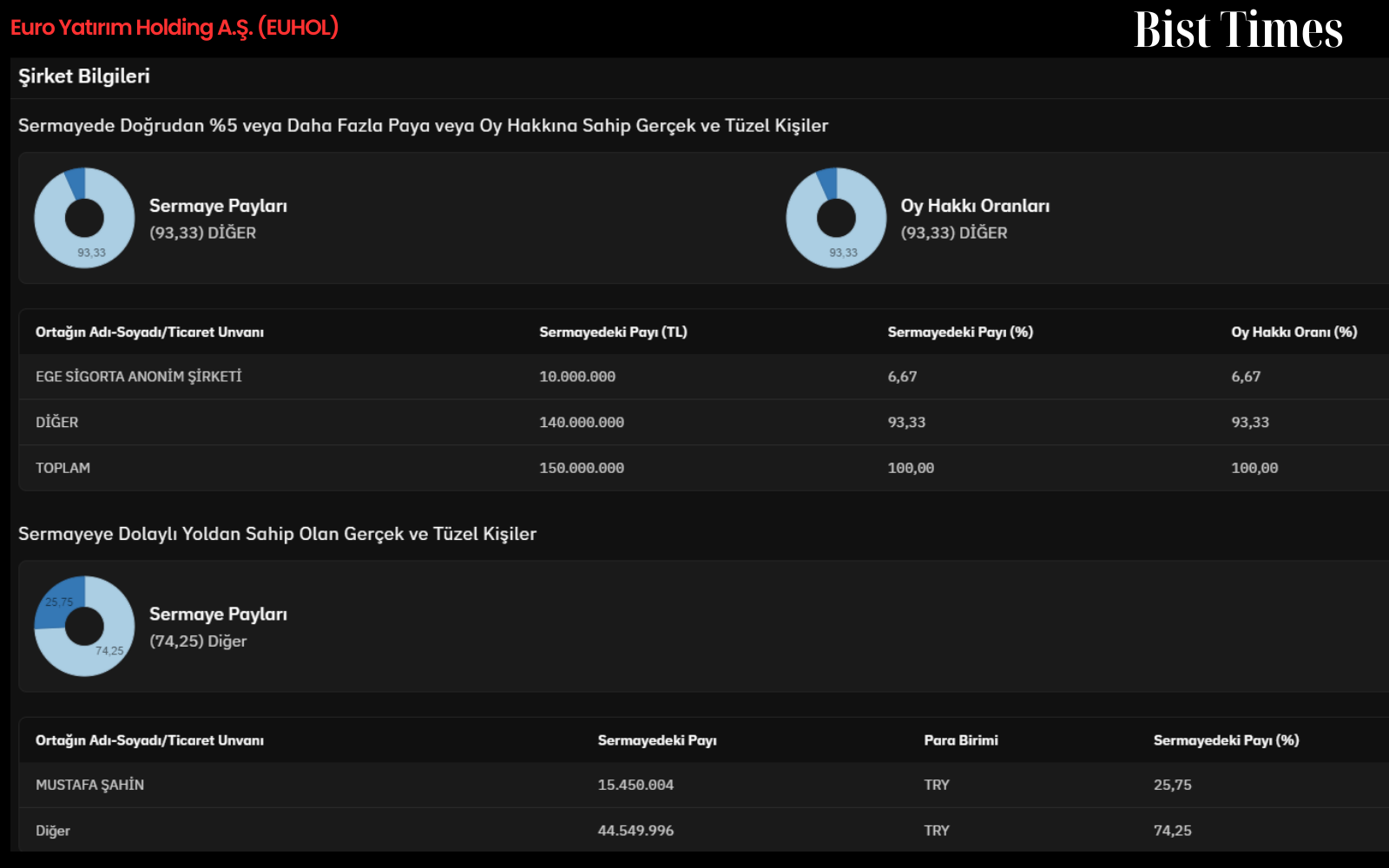Select the EGE SİGORTA ANONİM ŞİRKETİ row name
The width and height of the screenshot is (1389, 868).
pyautogui.click(x=139, y=377)
